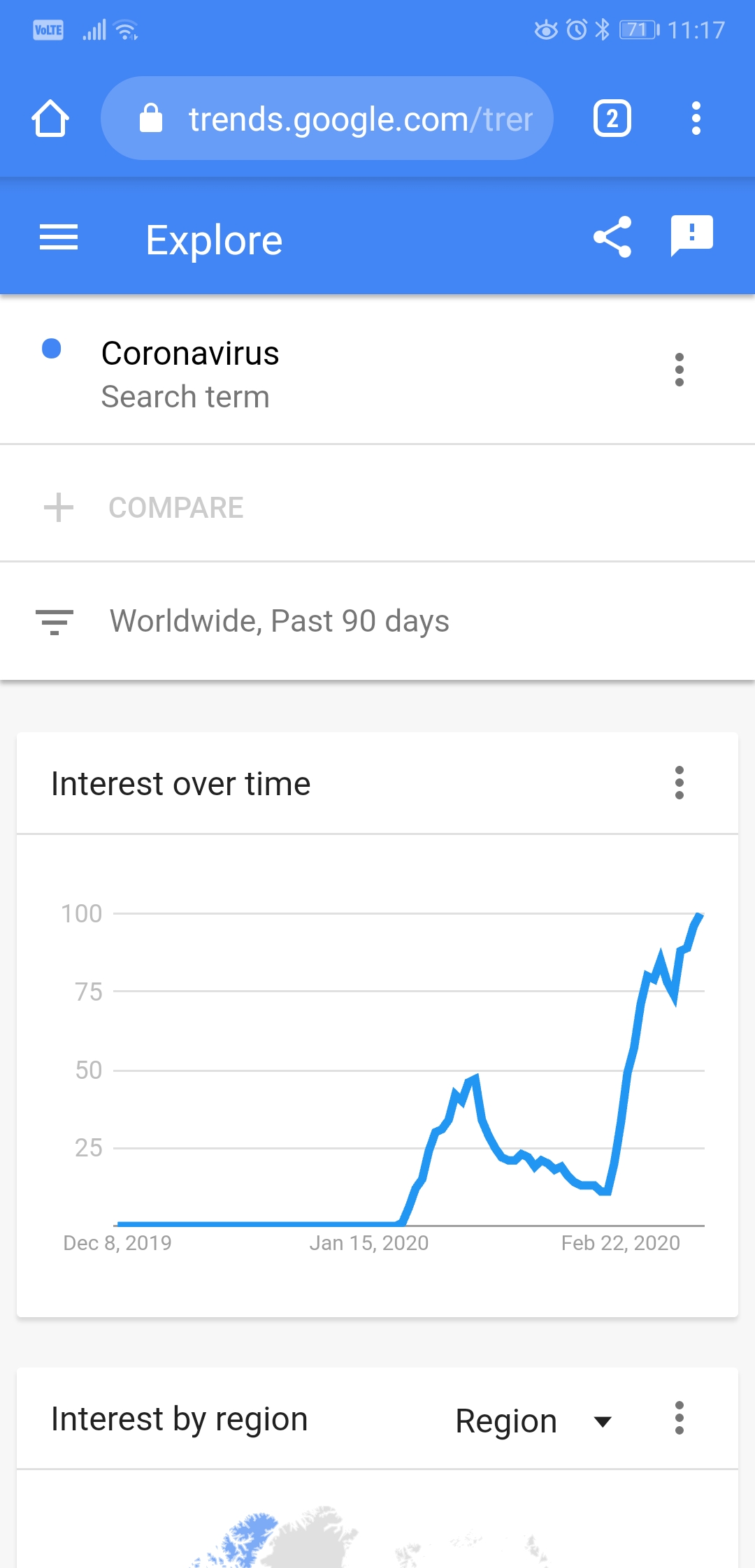Viewport: 755px width, 1568px height.
Task: Open the Worldwide, Past 90 days filters
Action: pos(377,621)
